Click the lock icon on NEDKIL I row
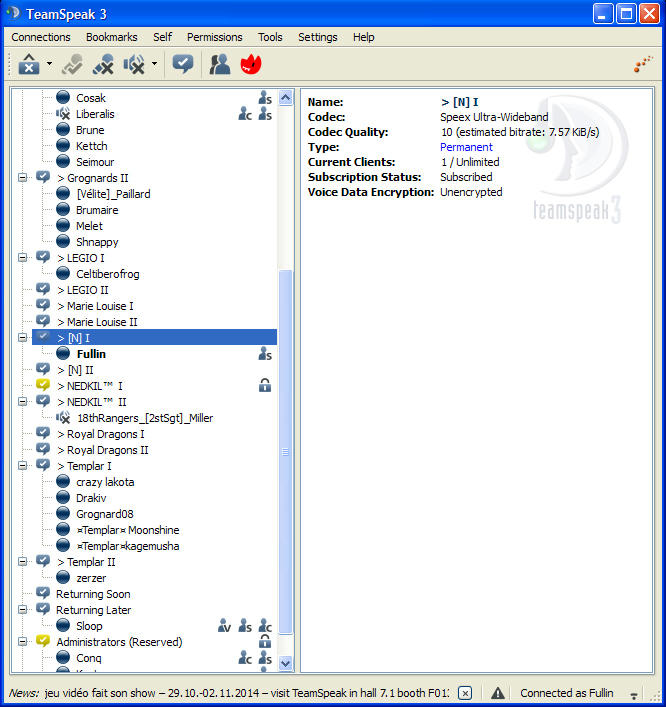Viewport: 666px width, 707px height. [x=265, y=386]
